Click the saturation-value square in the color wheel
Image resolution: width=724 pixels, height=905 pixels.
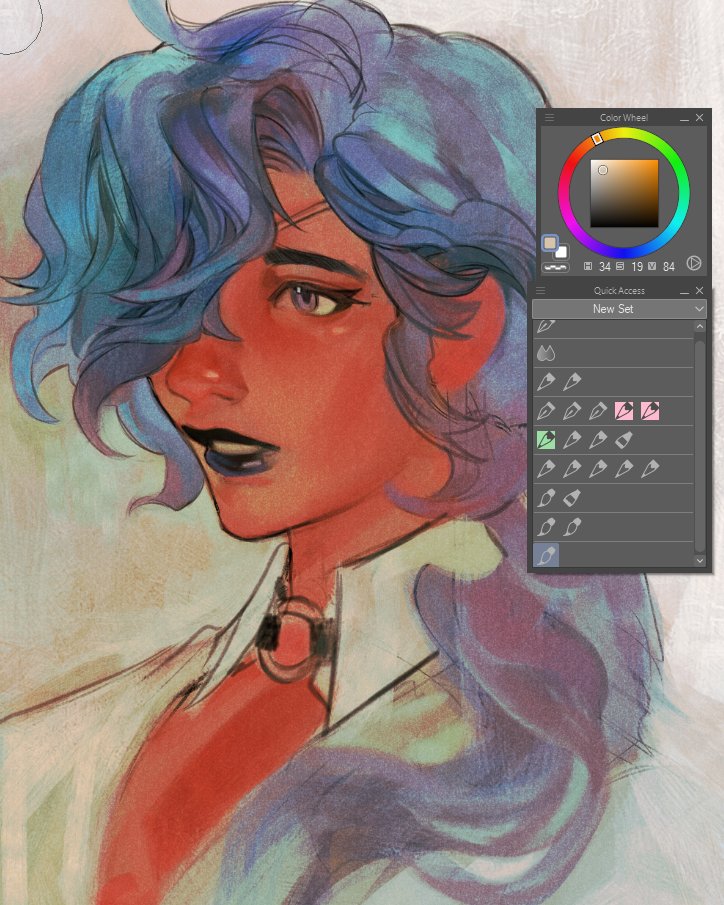pos(624,193)
